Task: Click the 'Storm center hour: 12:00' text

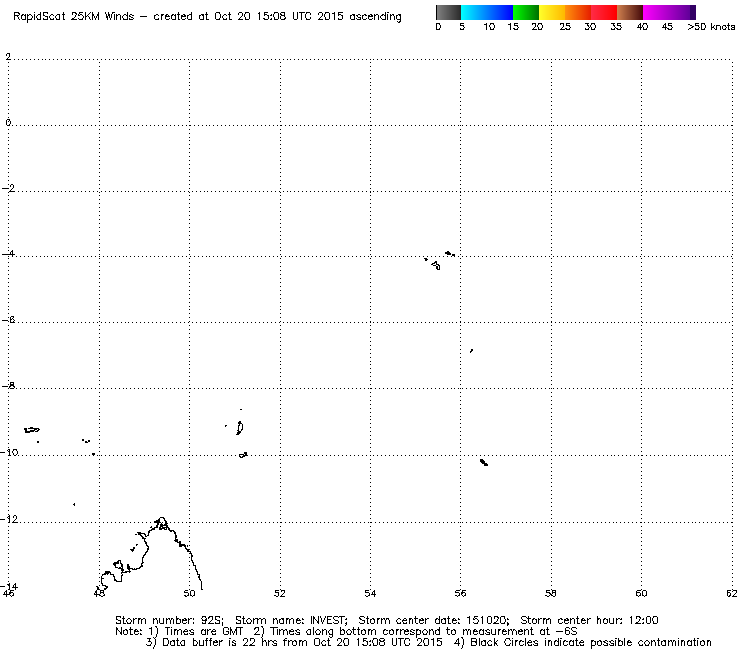Action: click(x=589, y=620)
